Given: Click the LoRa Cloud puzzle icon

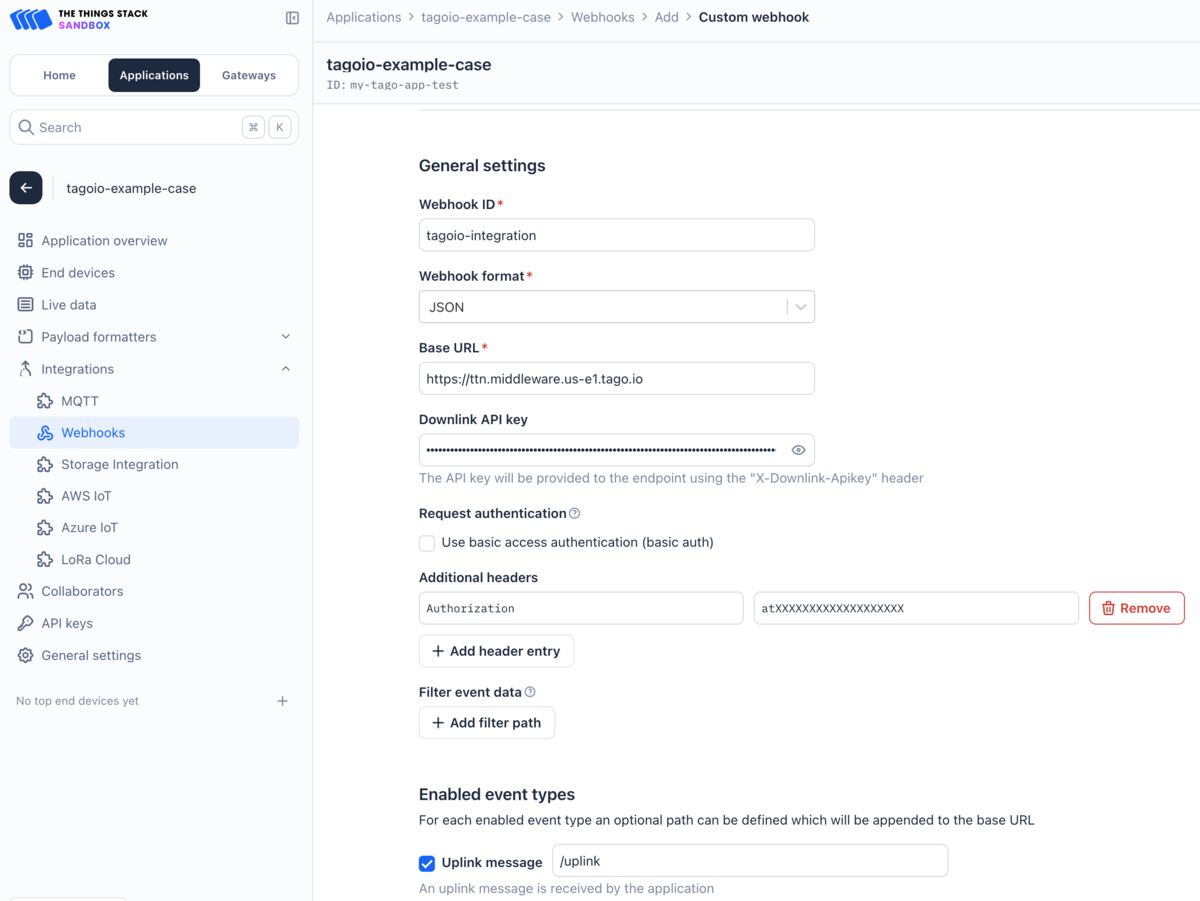Looking at the screenshot, I should [x=45, y=559].
